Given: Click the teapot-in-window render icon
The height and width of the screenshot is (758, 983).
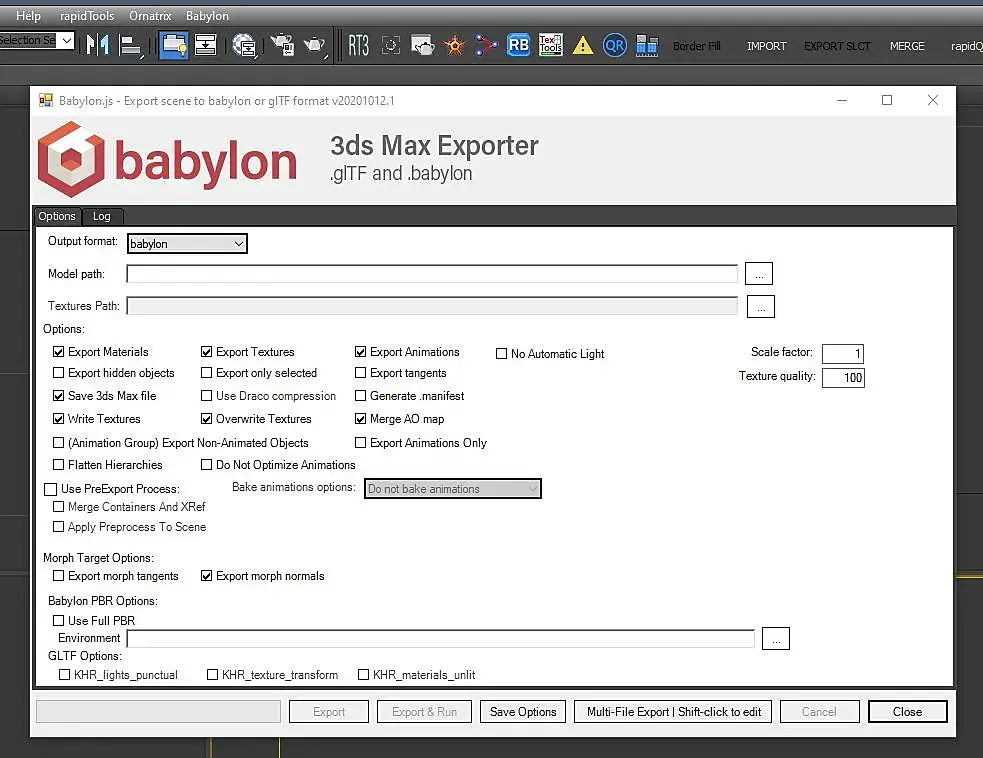Looking at the screenshot, I should tap(423, 45).
